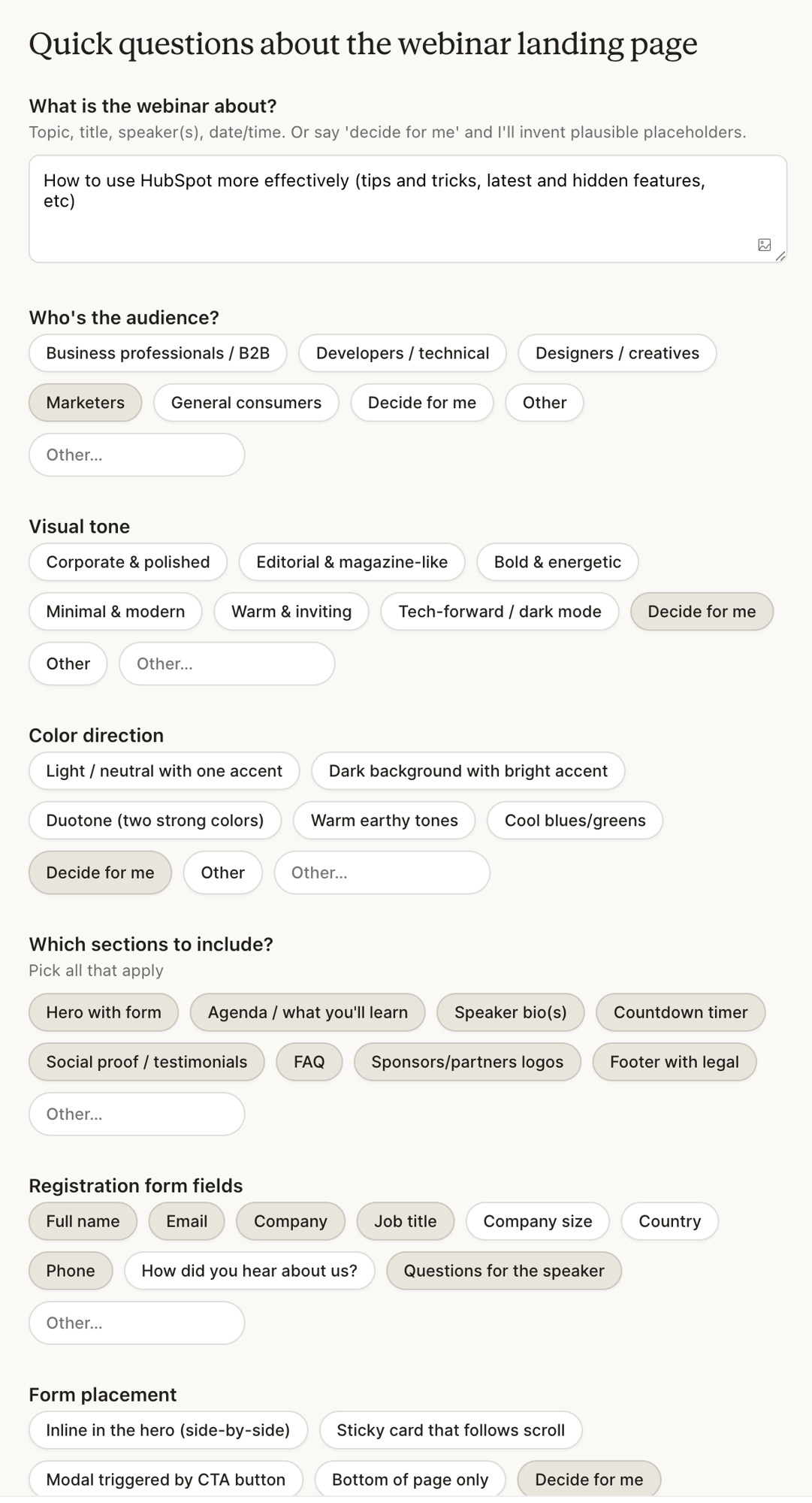The width and height of the screenshot is (812, 1503).
Task: Click the image icon in the webinar textarea
Action: pos(764,245)
